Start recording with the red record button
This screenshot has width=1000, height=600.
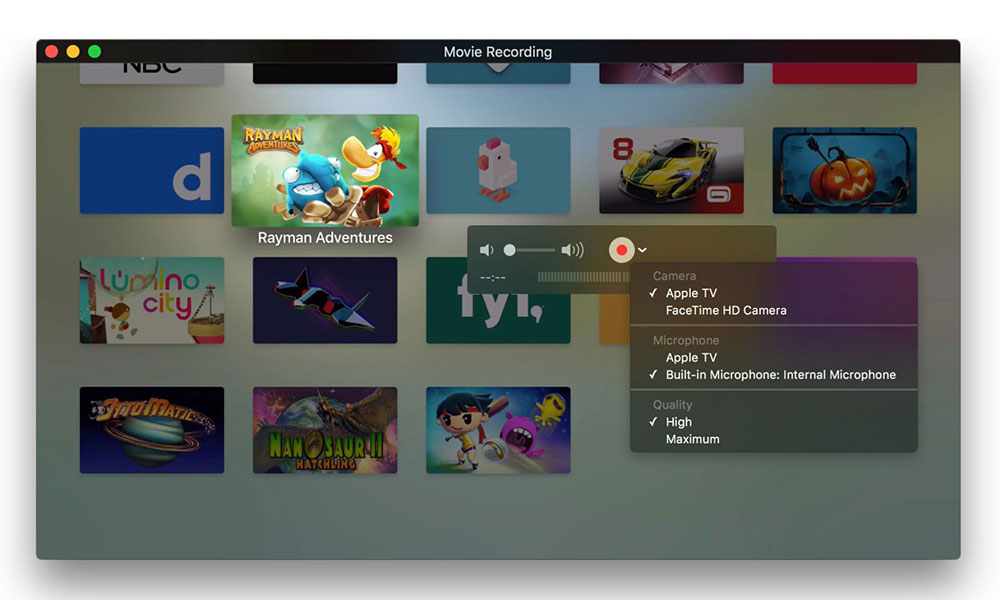[x=621, y=250]
